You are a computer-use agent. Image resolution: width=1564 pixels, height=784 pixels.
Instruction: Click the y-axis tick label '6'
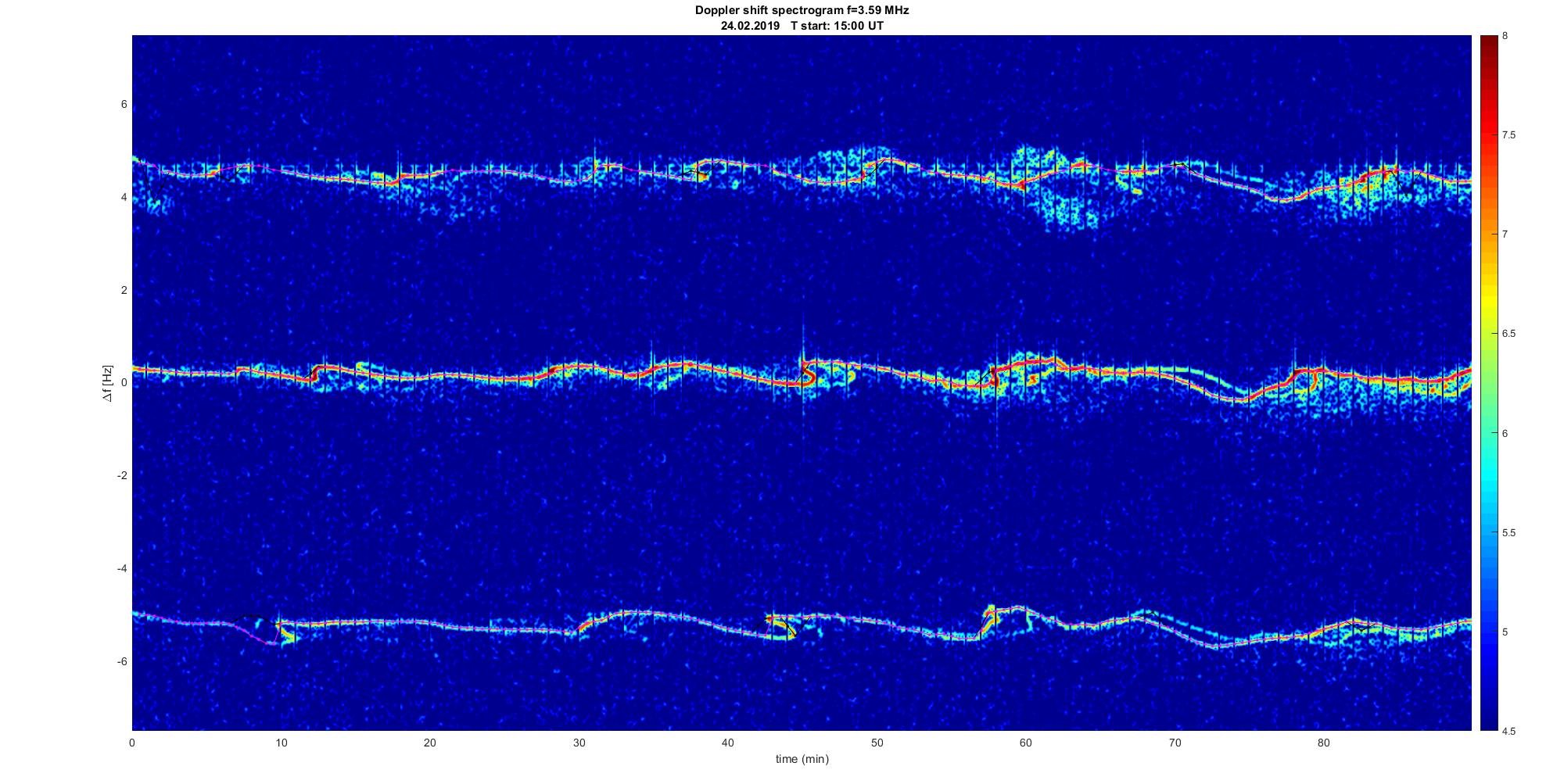pyautogui.click(x=123, y=105)
